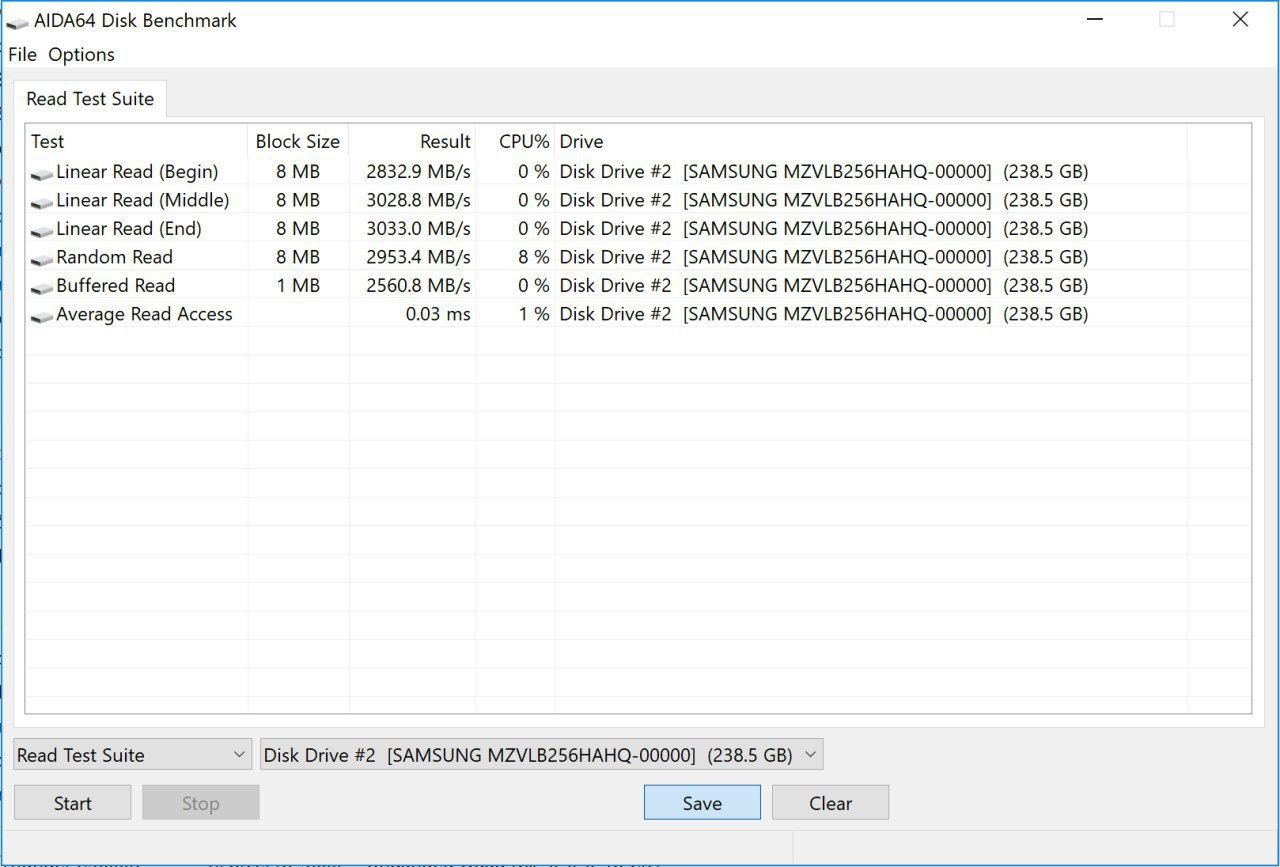Open the Options menu

81,54
